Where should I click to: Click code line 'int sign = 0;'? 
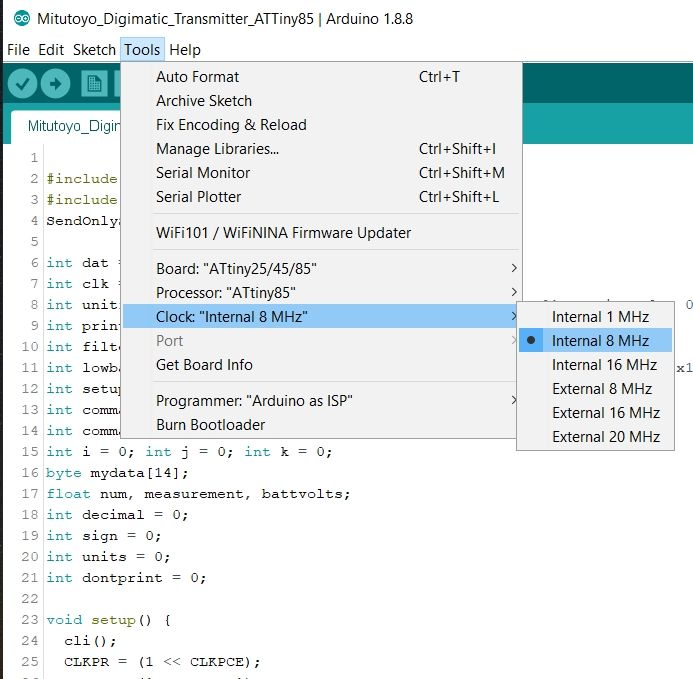104,536
